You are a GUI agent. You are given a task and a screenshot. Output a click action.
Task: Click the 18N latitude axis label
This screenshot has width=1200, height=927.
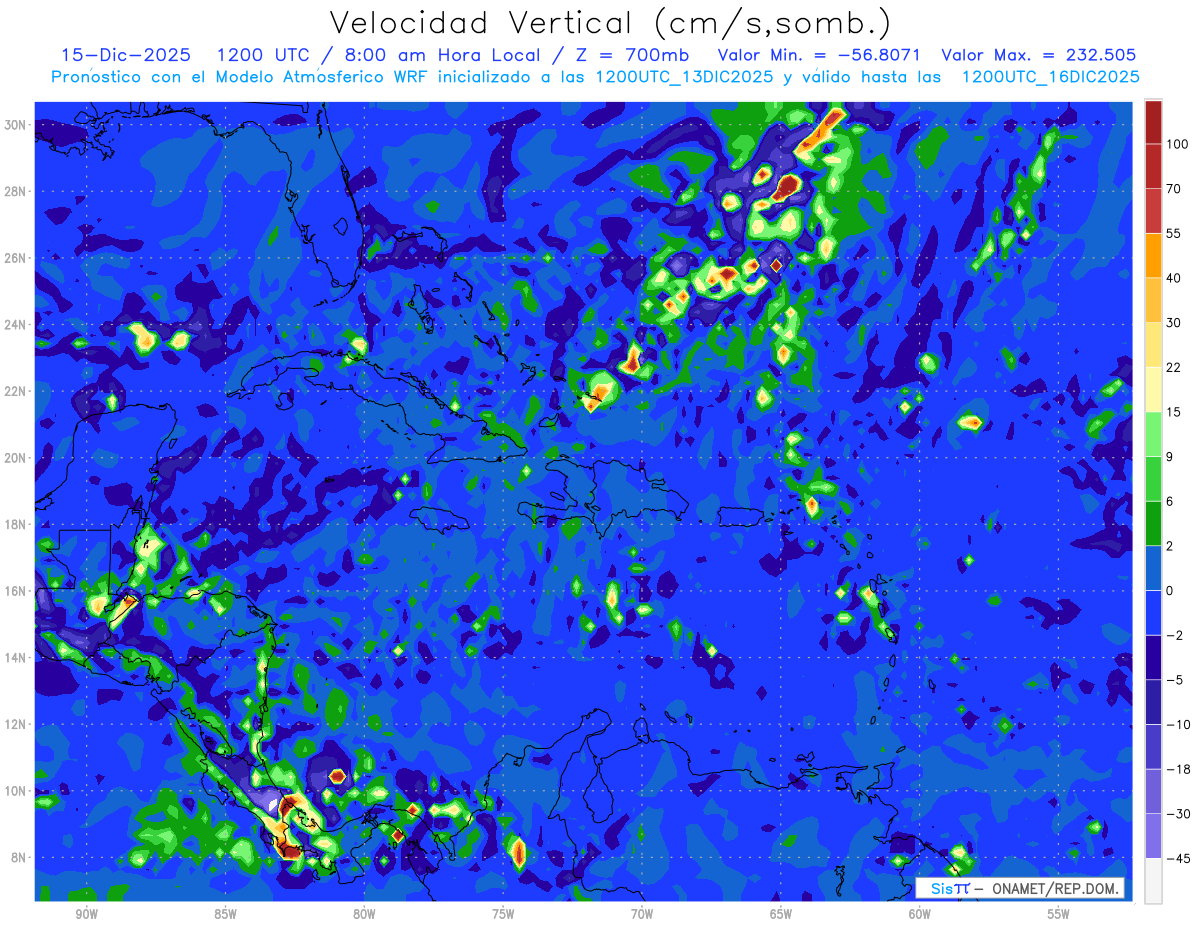point(16,524)
